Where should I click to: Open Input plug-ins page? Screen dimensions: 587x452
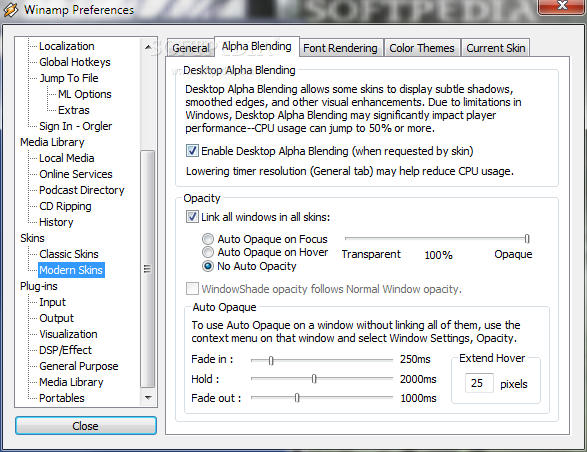pyautogui.click(x=52, y=302)
